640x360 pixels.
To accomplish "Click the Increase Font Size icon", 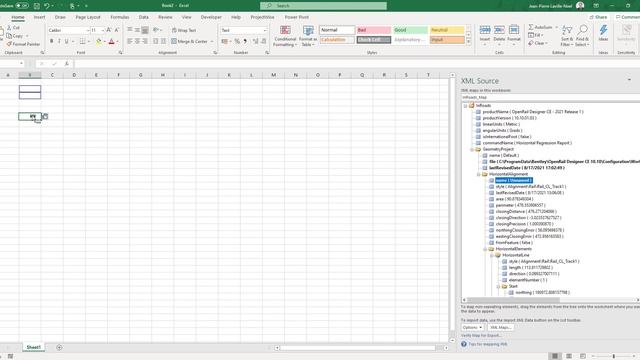I will coord(109,30).
